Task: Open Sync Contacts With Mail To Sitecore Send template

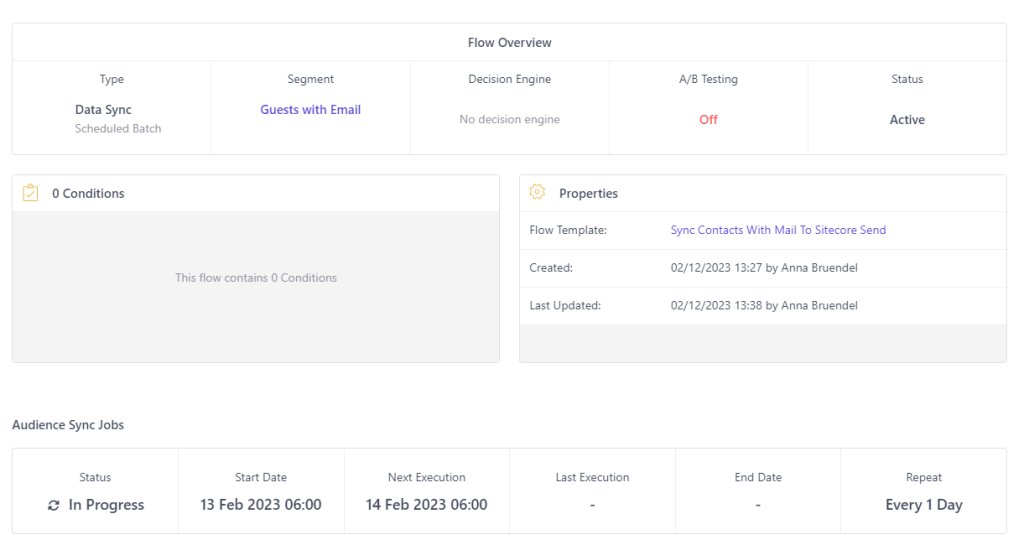Action: click(778, 230)
